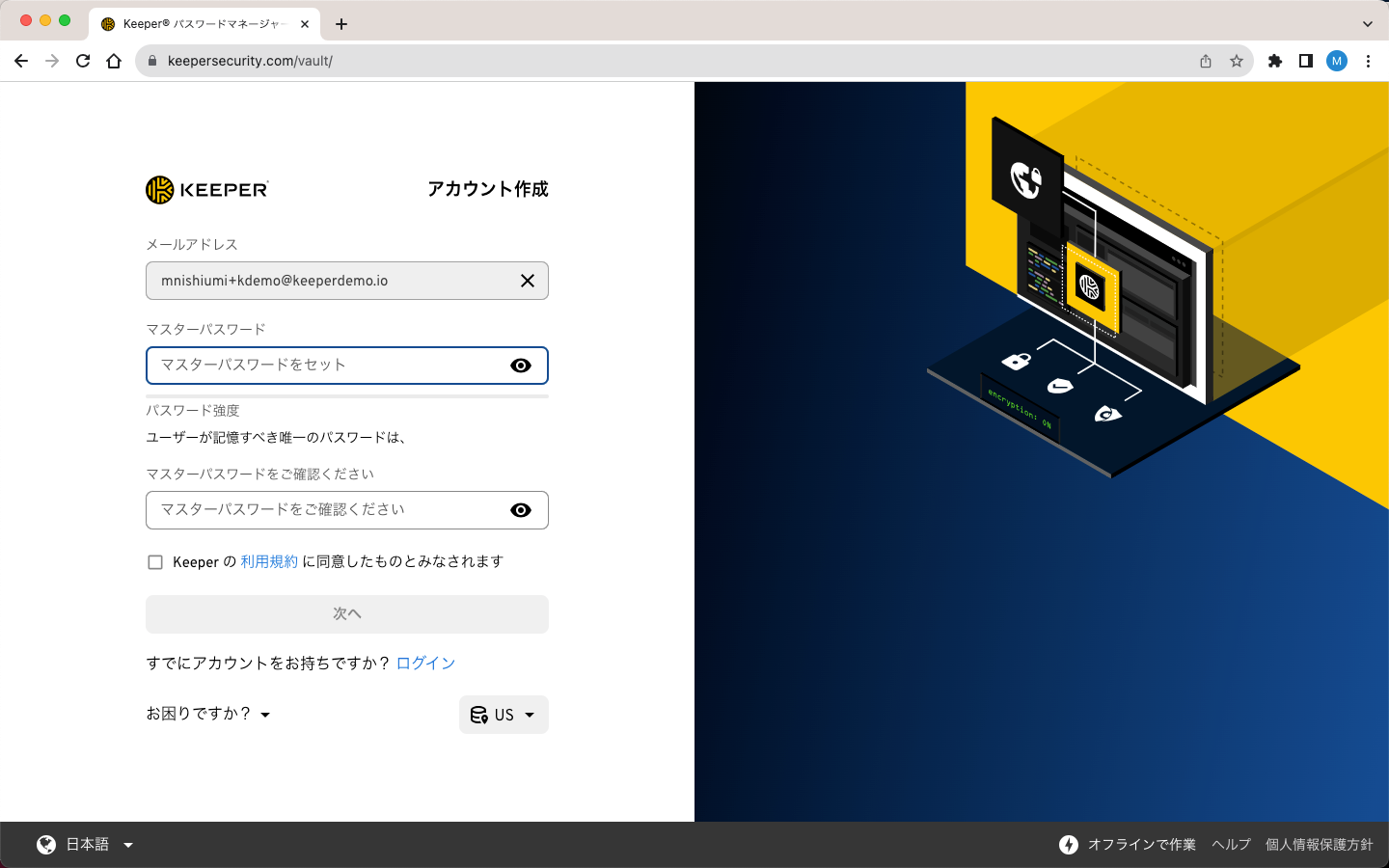The image size is (1389, 868).
Task: Show confirm password with eye icon
Action: (x=521, y=510)
